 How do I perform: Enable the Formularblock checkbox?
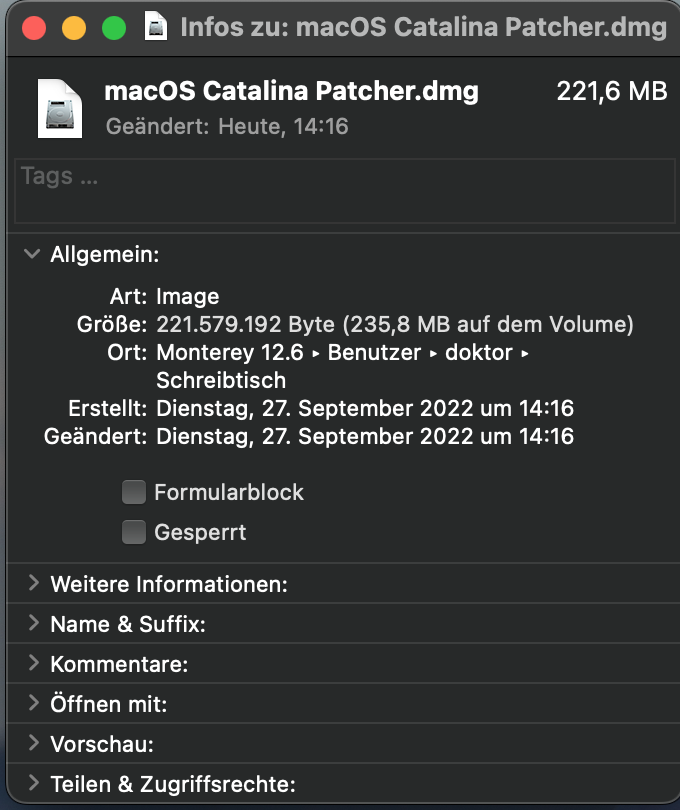pyautogui.click(x=134, y=492)
